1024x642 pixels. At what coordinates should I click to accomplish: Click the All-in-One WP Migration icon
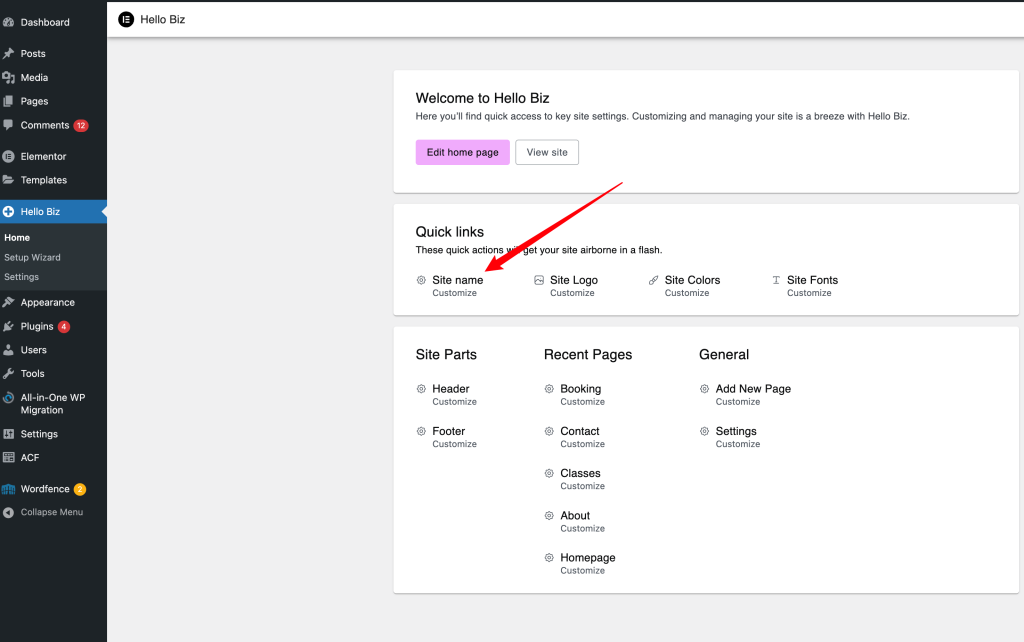pos(8,398)
